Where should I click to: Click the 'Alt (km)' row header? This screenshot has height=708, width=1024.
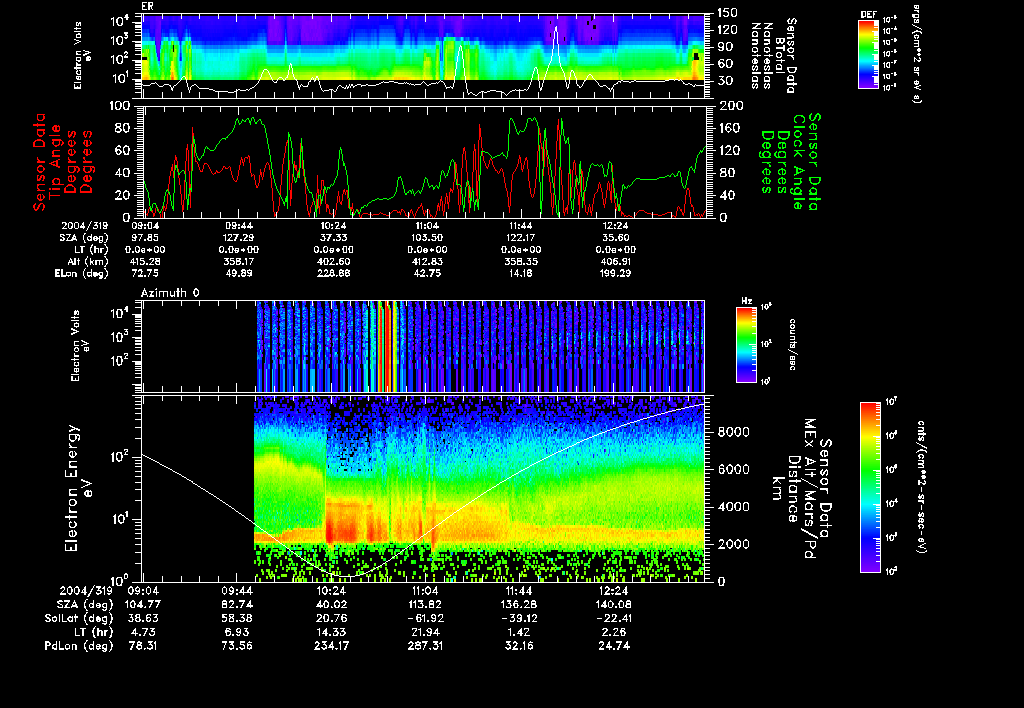(x=88, y=262)
